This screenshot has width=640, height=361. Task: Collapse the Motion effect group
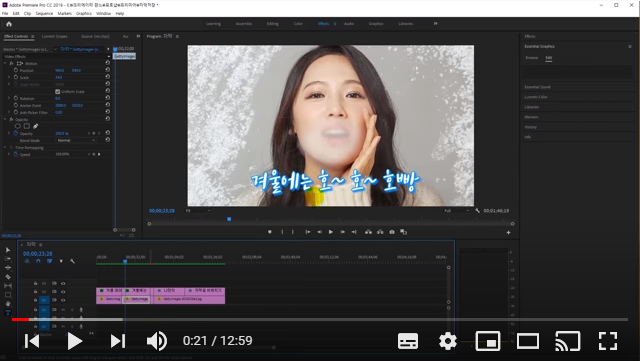tap(5, 63)
